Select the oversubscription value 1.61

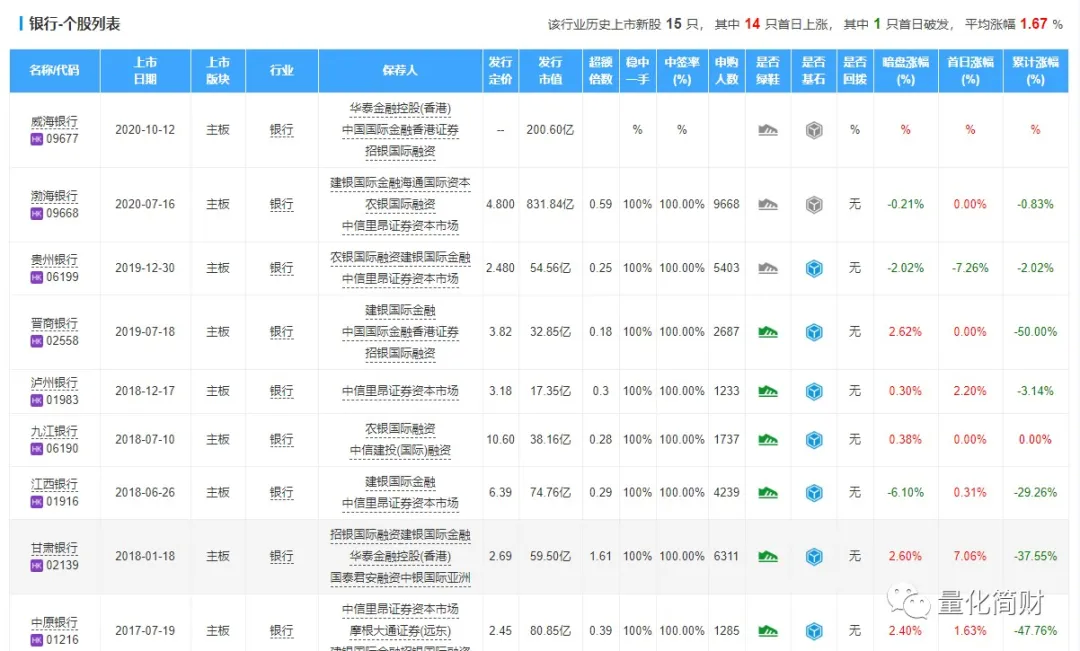pos(601,556)
